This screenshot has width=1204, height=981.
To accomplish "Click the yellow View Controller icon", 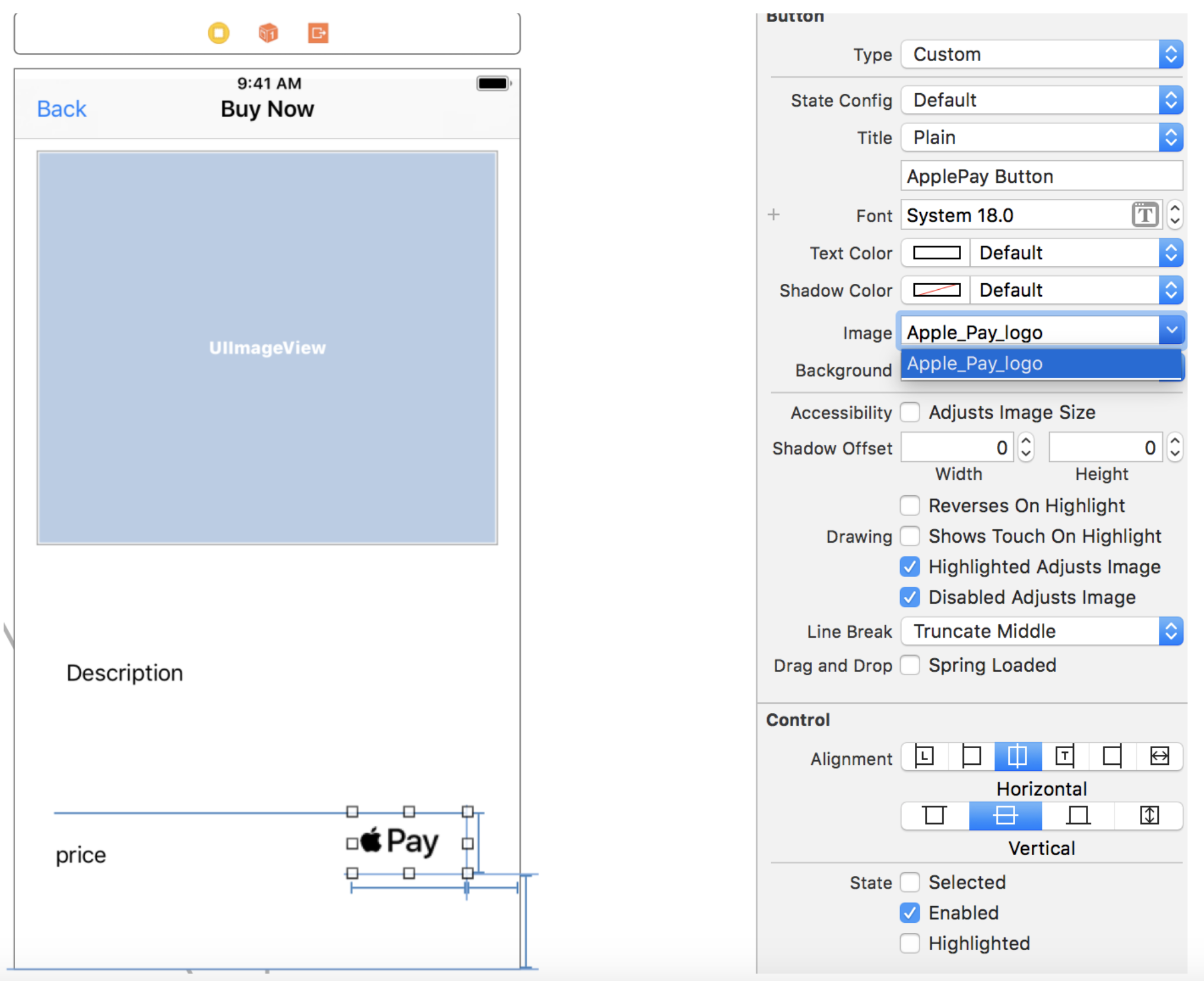I will click(218, 33).
